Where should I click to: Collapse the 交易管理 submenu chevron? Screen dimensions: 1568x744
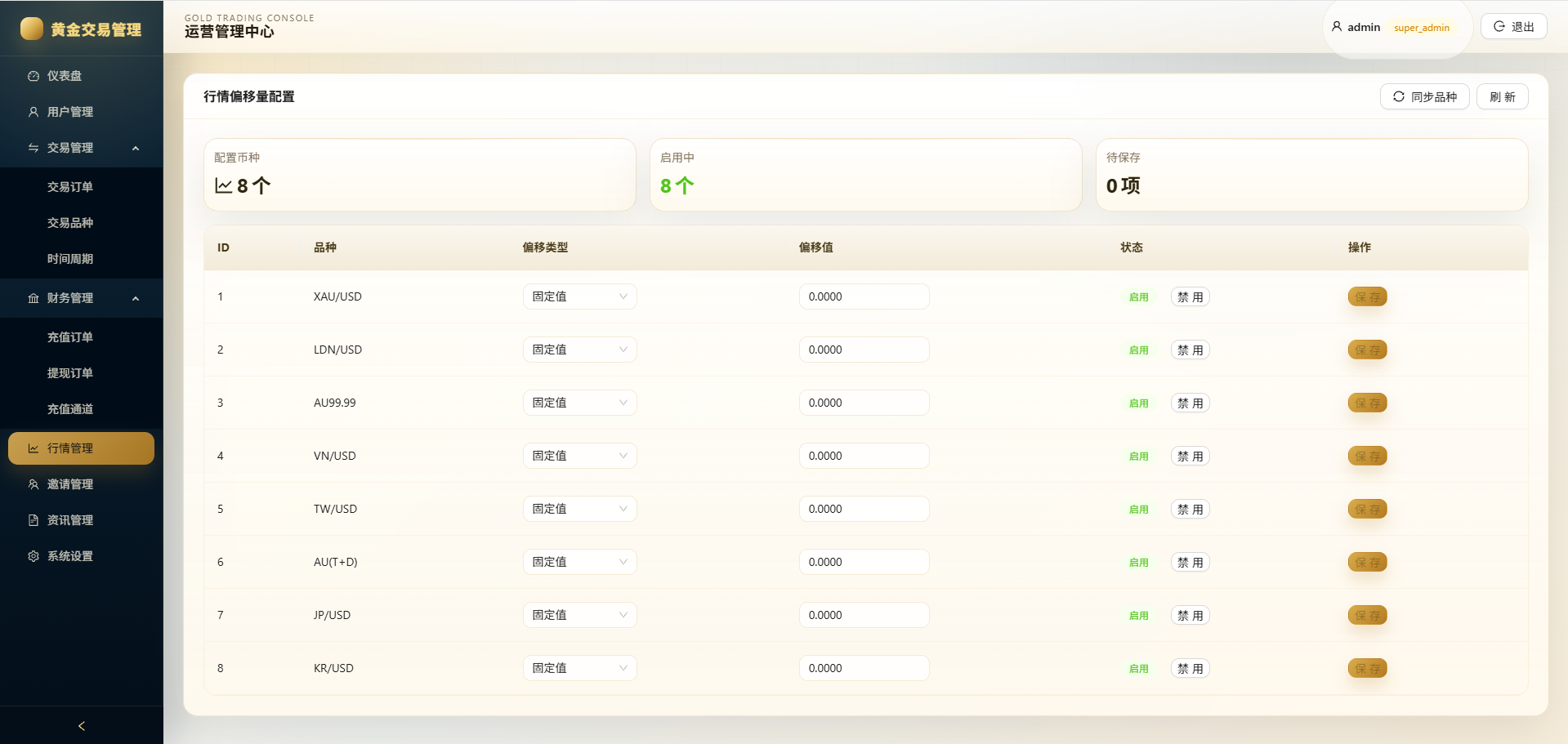tap(136, 148)
